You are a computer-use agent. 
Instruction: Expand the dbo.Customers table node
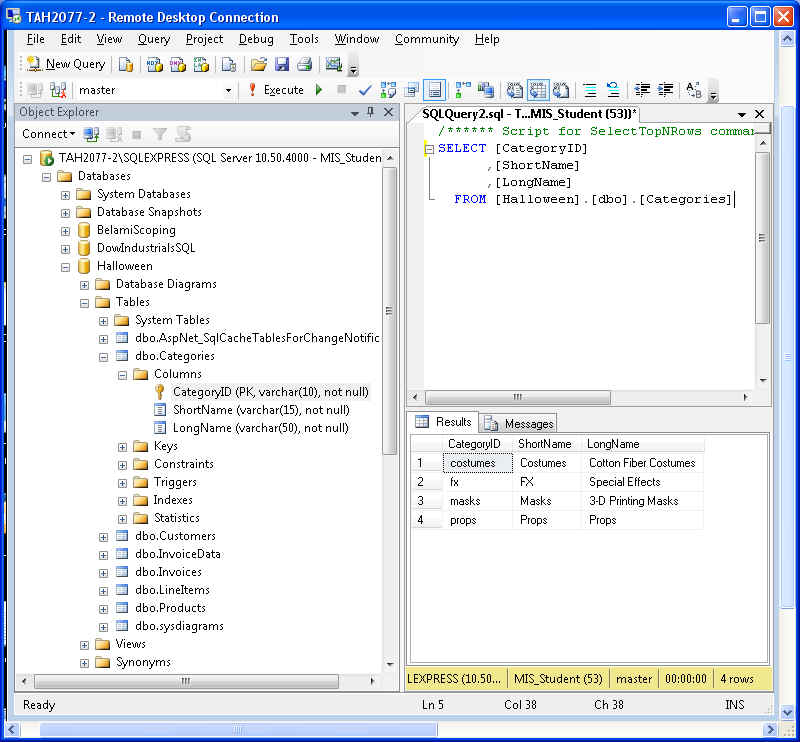(104, 536)
